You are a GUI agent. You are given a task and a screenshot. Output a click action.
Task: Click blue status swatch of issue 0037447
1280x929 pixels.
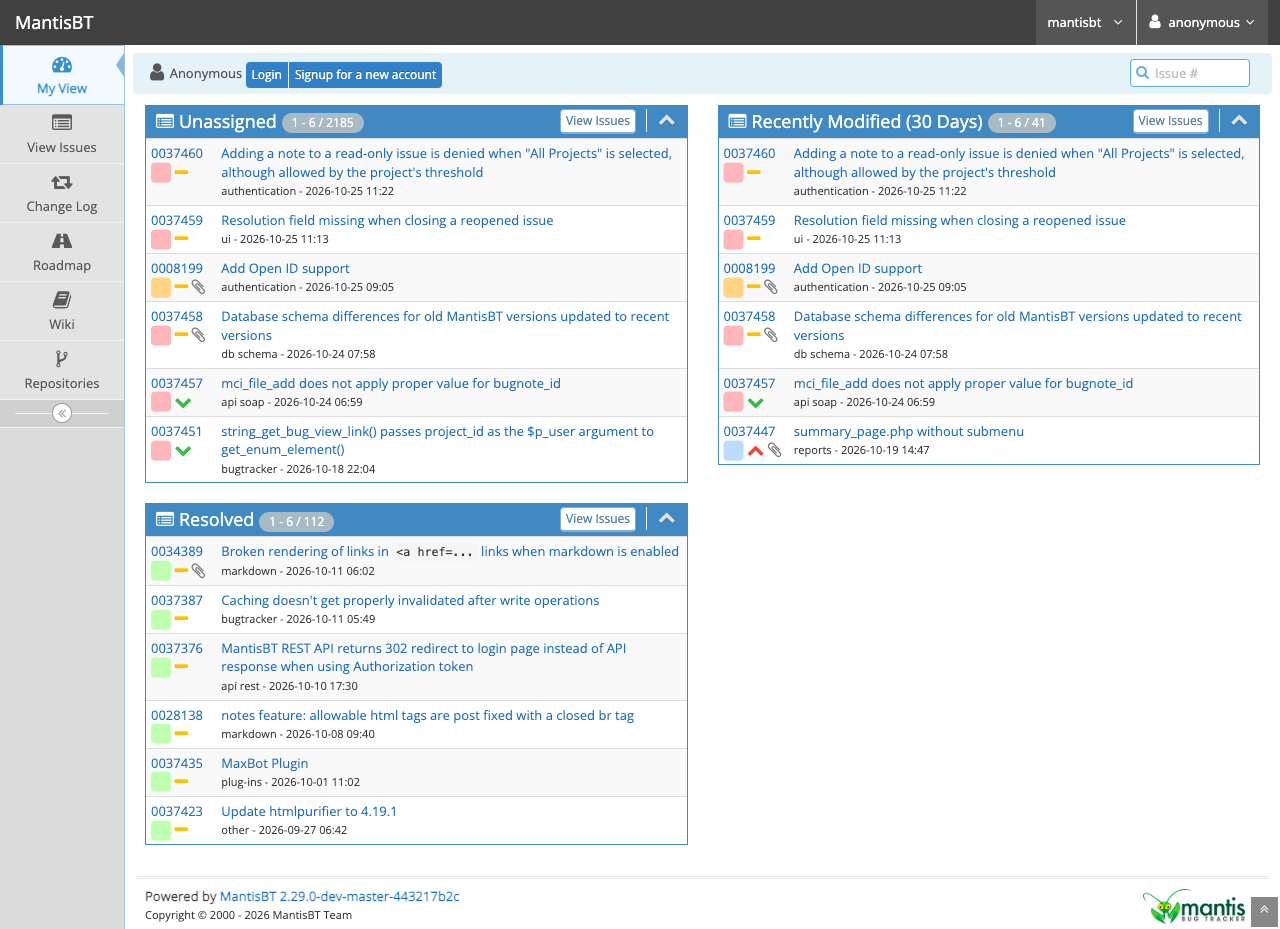pos(733,450)
